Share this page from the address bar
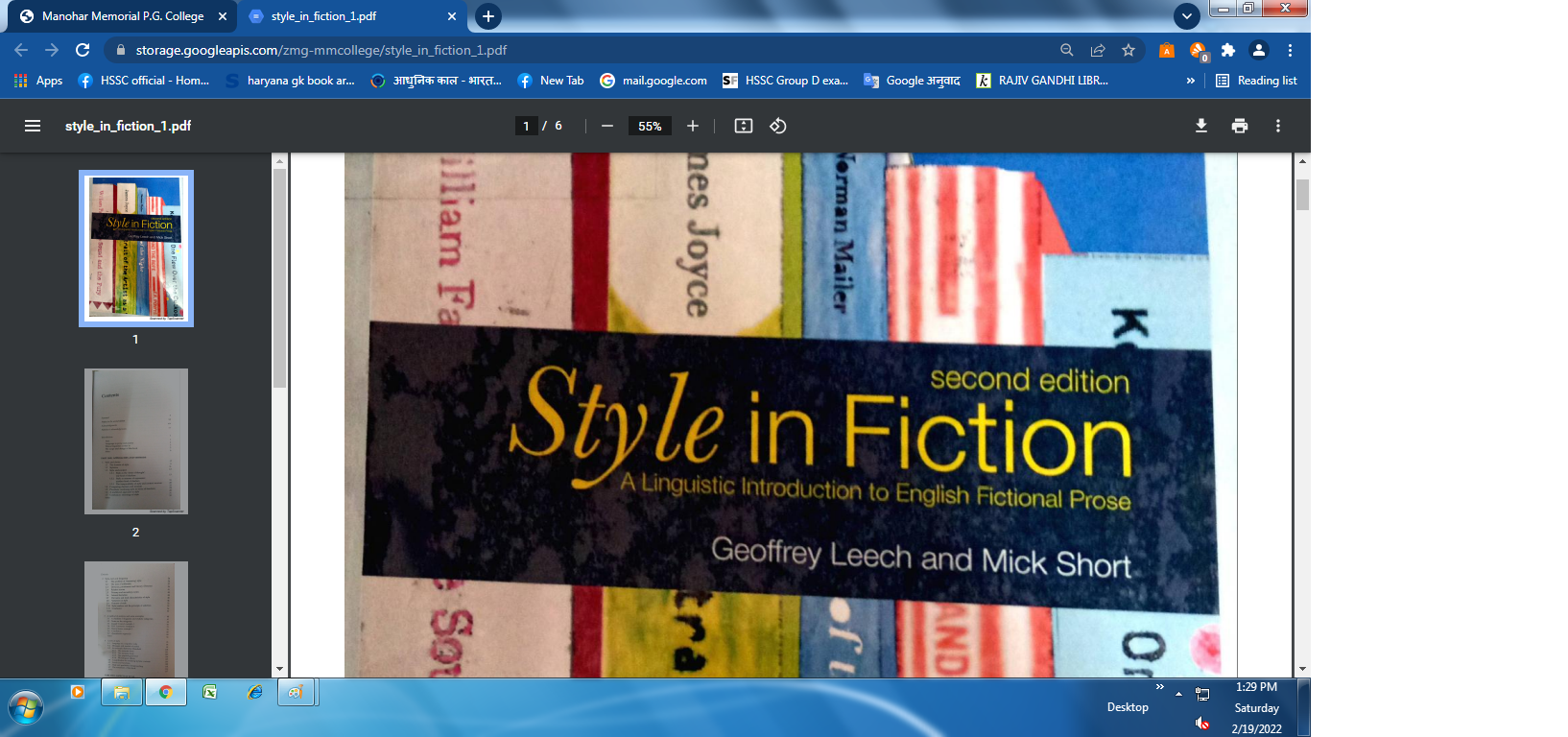The width and height of the screenshot is (1568, 737). coord(1098,50)
